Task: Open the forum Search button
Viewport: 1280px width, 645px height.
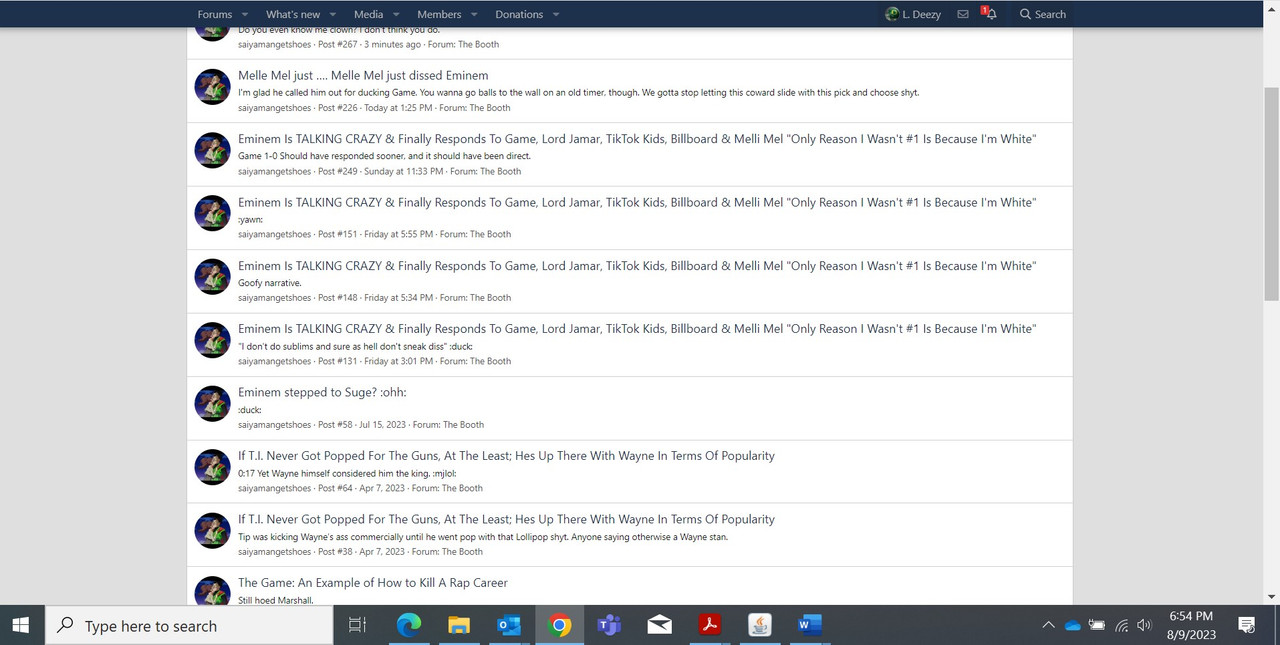Action: coord(1043,14)
